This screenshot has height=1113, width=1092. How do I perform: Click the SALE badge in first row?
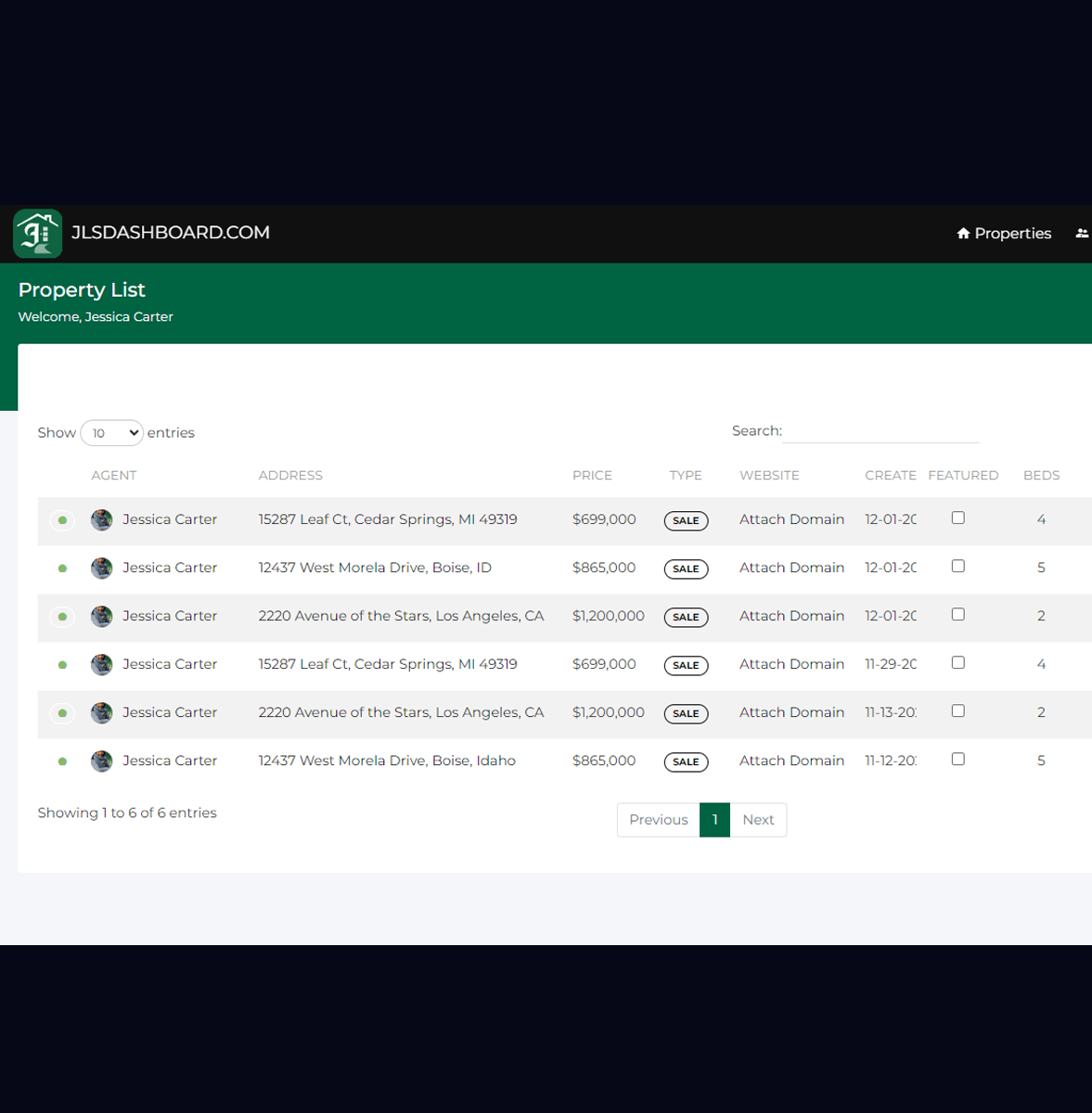686,521
